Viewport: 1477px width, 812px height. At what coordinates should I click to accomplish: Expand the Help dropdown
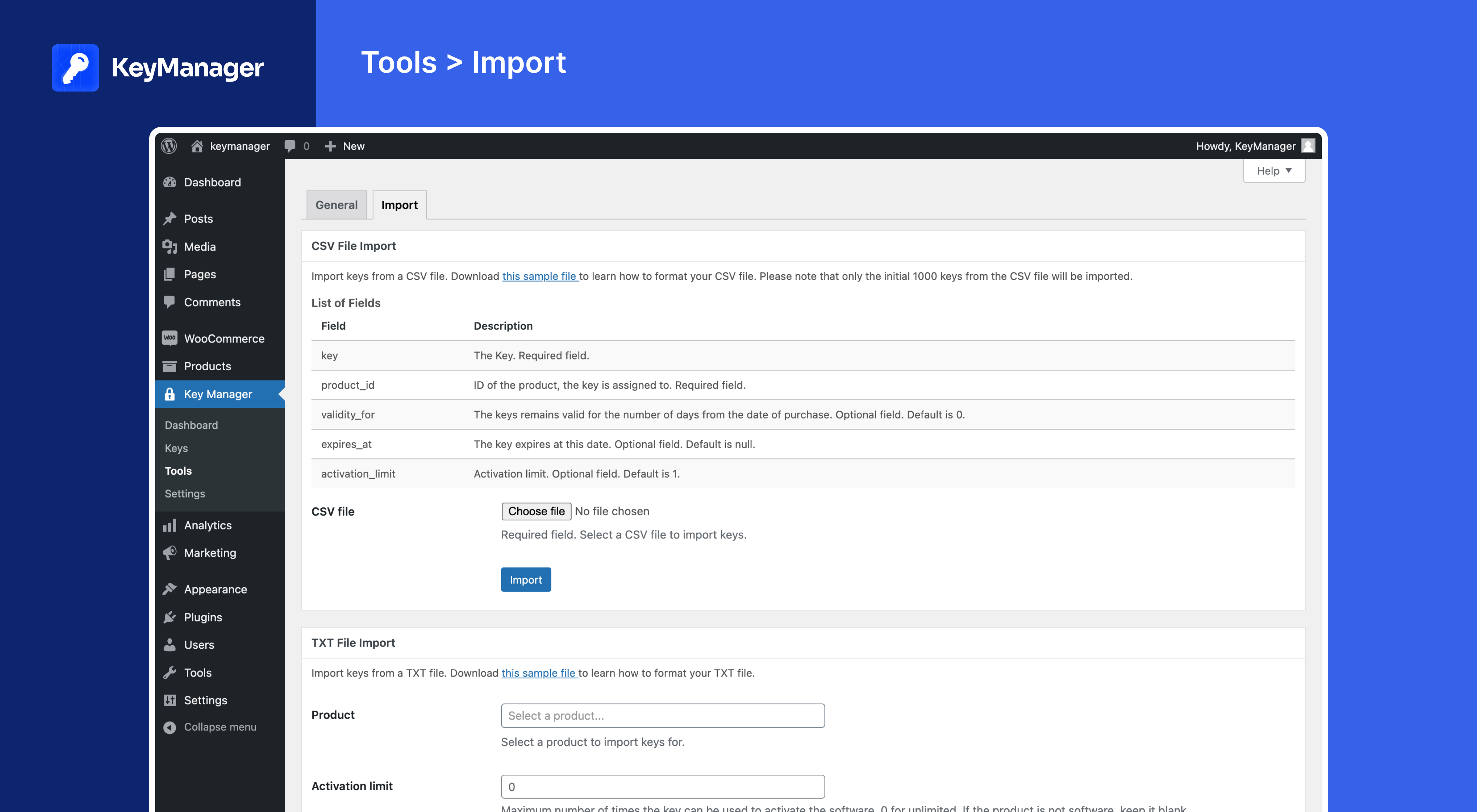[1274, 171]
